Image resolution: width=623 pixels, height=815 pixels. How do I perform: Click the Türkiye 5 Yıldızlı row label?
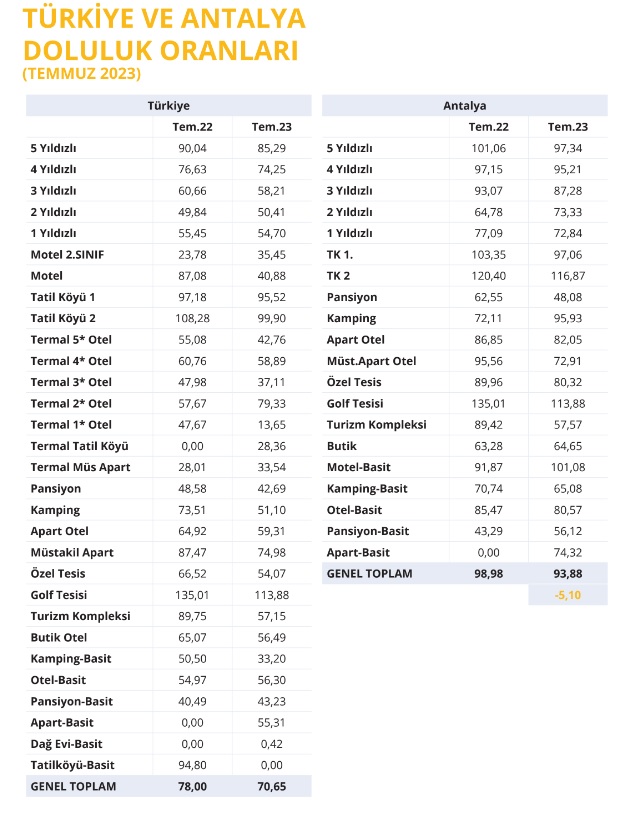coord(53,148)
